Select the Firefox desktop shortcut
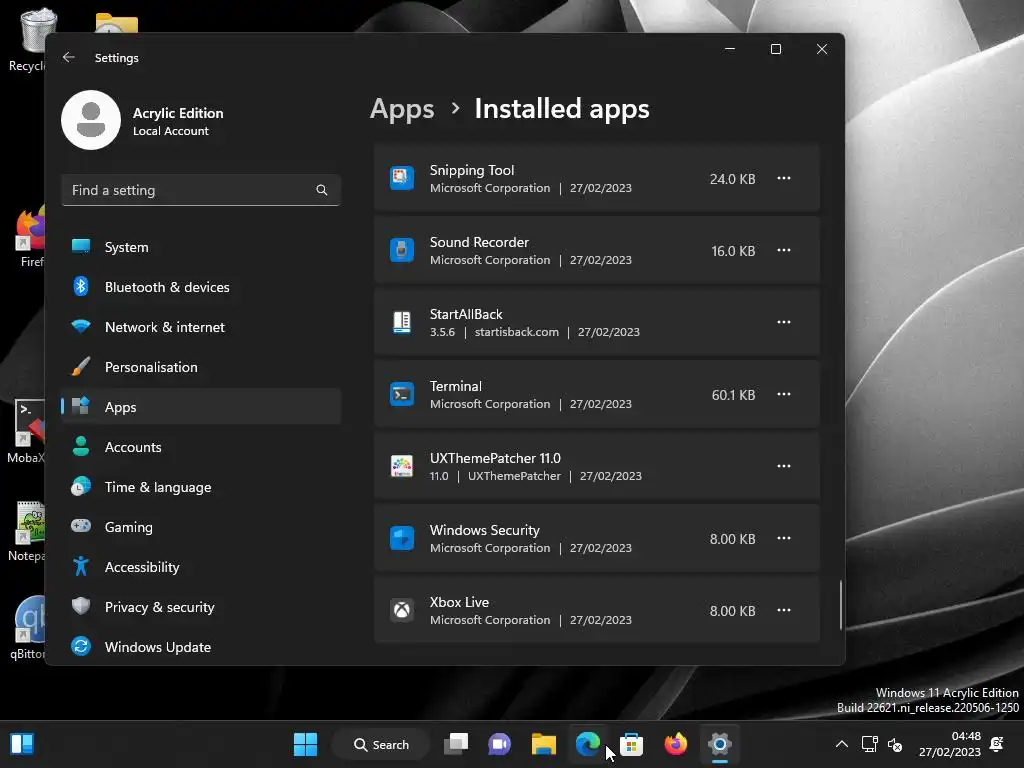 29,238
